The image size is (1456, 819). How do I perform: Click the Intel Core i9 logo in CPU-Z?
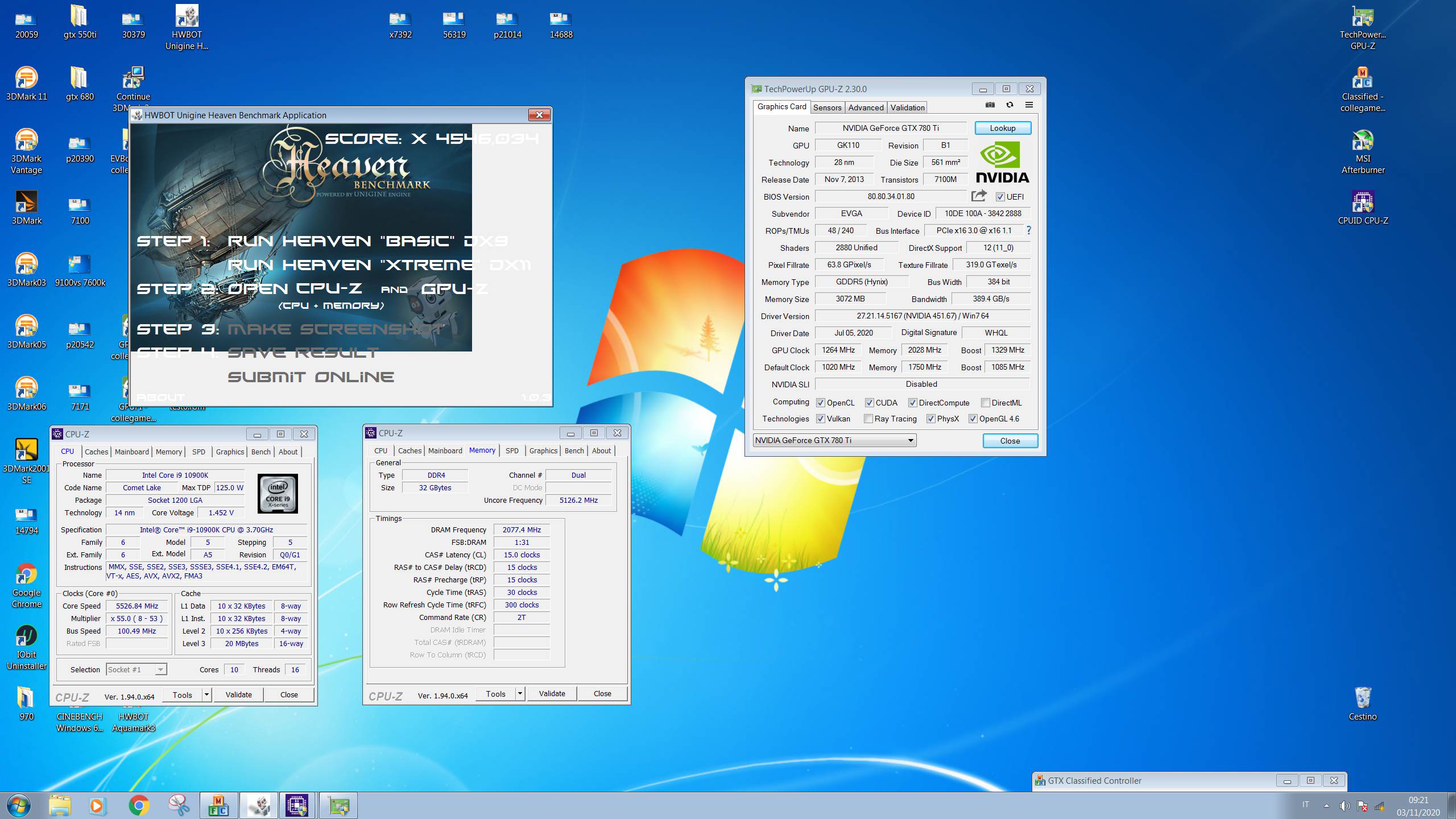278,493
